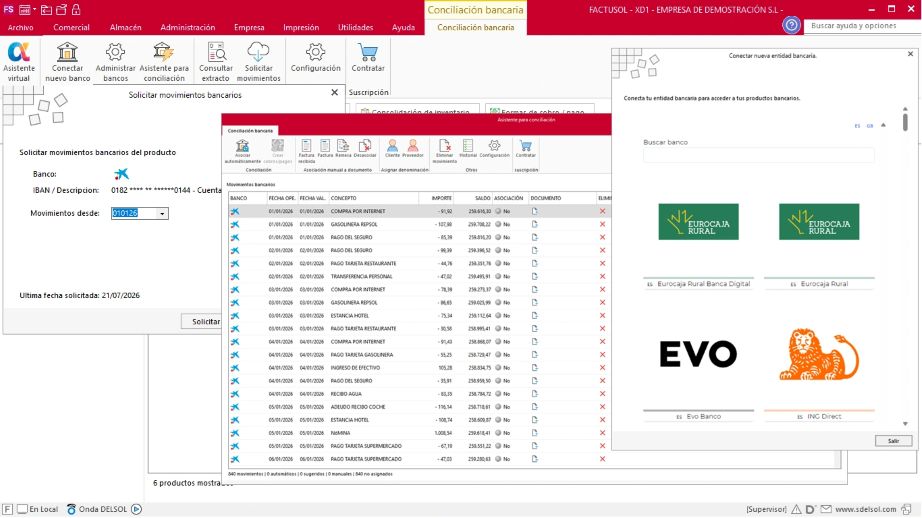Click the mail icon in status bar
Image resolution: width=922 pixels, height=518 pixels.
[826, 509]
